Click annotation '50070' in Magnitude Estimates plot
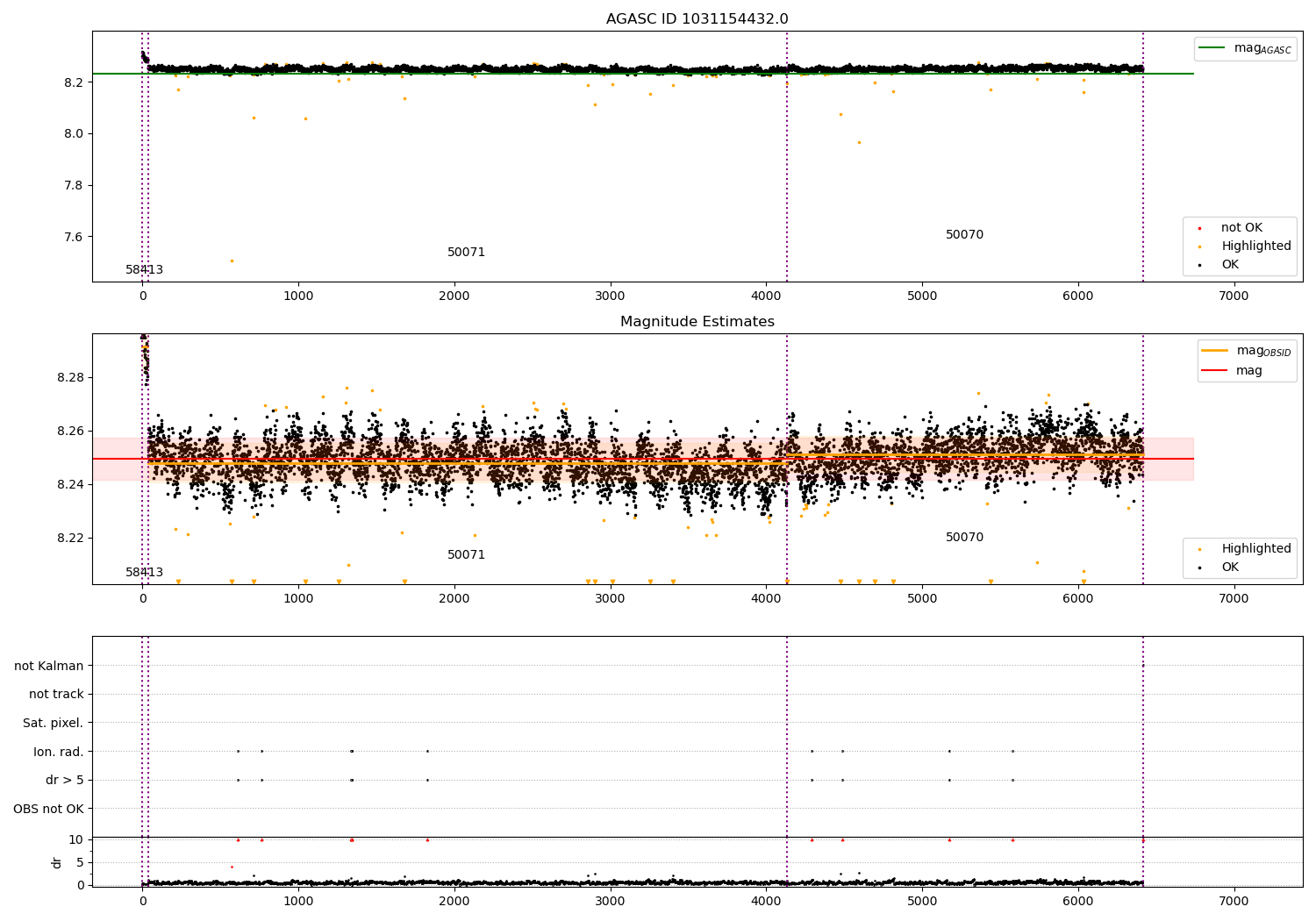This screenshot has height=921, width=1316. click(x=964, y=538)
